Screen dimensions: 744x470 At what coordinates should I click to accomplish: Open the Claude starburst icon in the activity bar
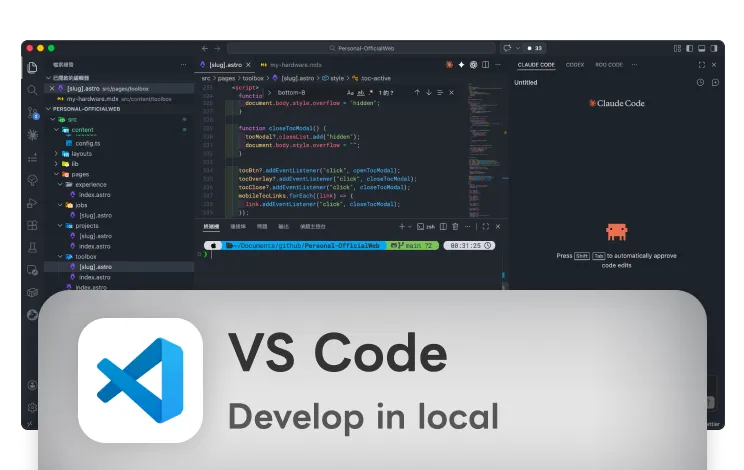tap(32, 135)
